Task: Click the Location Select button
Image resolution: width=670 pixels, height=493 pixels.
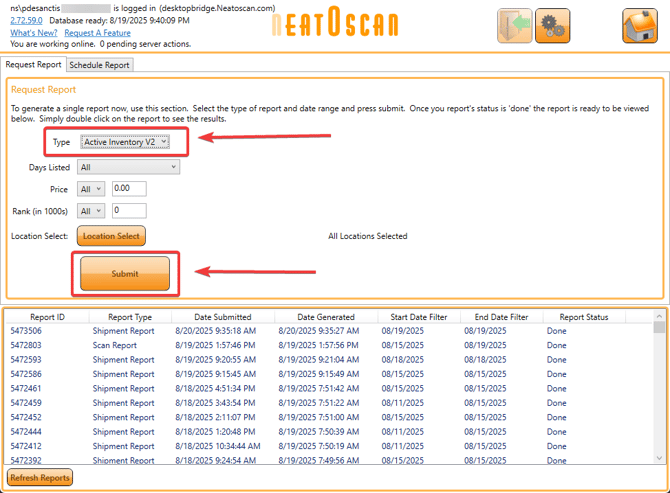Action: (111, 236)
